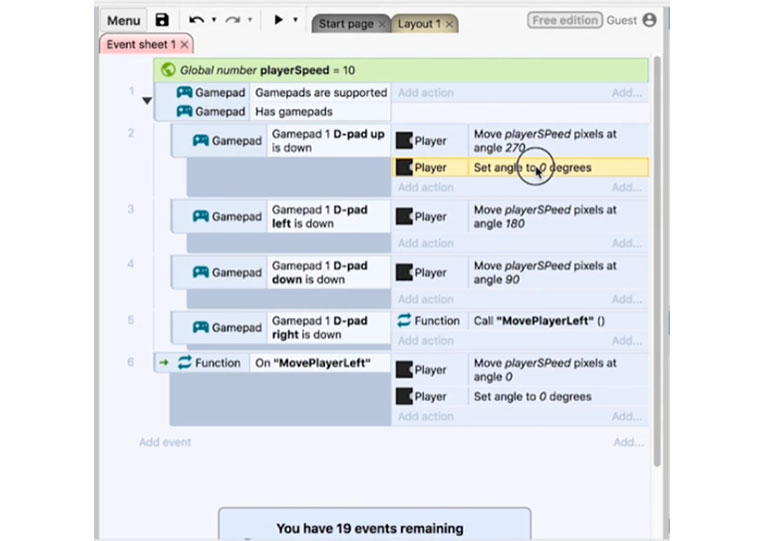Click Add action under event 3
This screenshot has height=541, width=763.
426,243
